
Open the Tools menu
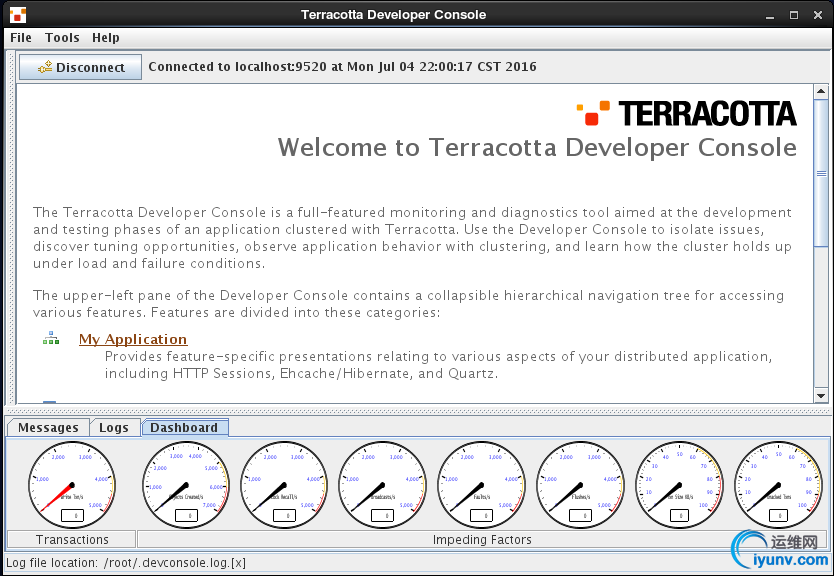coord(62,38)
